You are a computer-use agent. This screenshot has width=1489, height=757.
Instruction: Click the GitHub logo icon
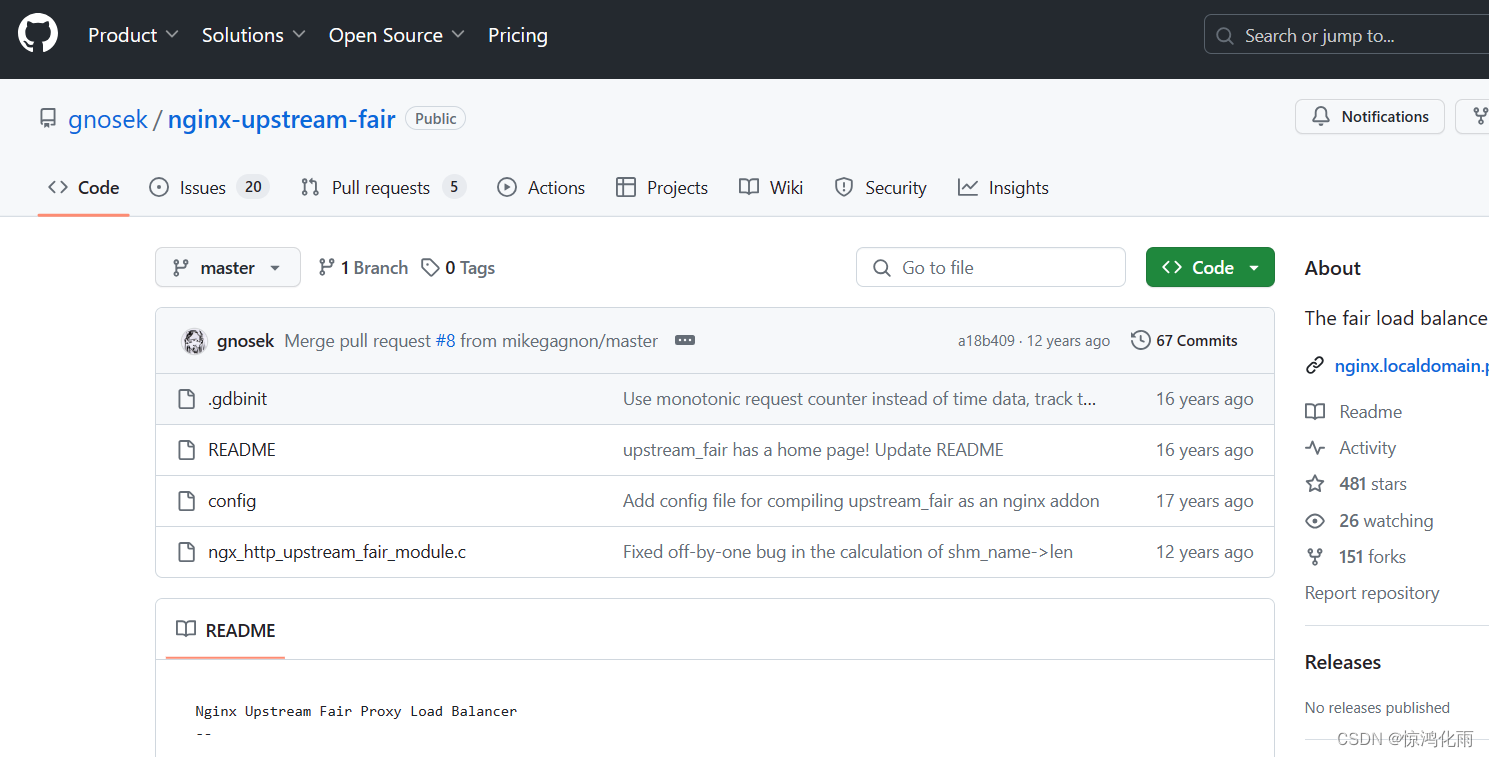pos(38,34)
